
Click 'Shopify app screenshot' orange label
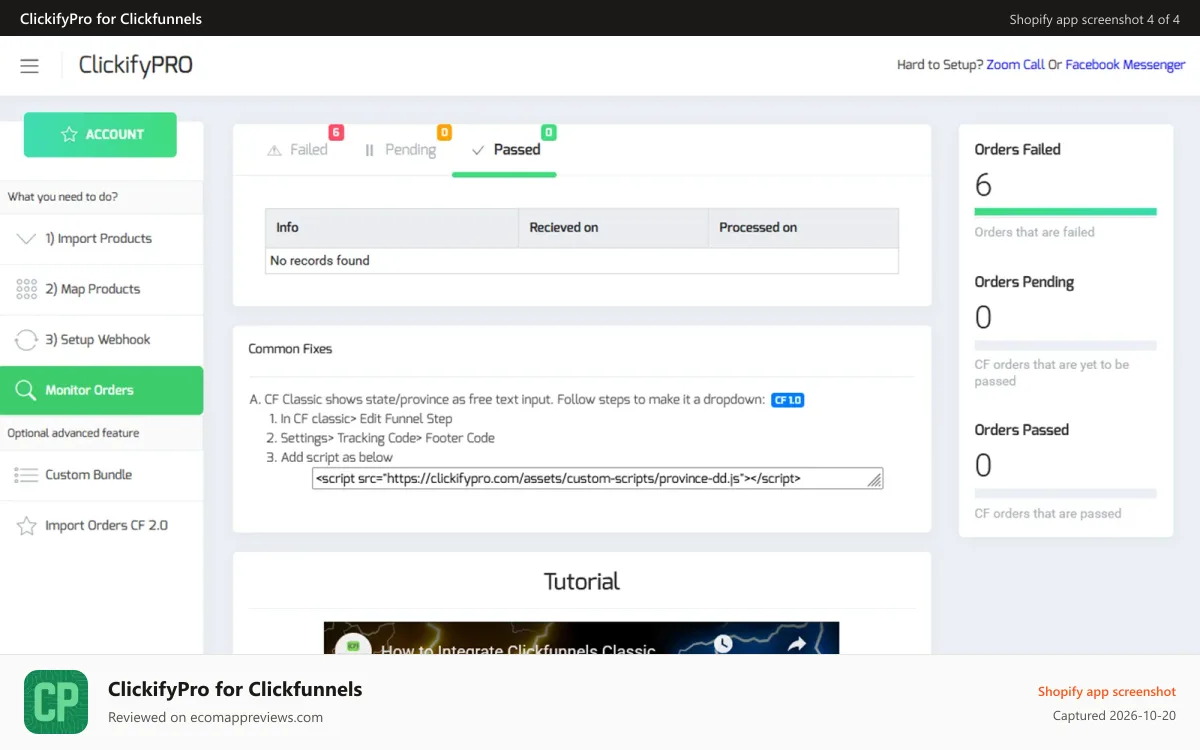(x=1107, y=692)
